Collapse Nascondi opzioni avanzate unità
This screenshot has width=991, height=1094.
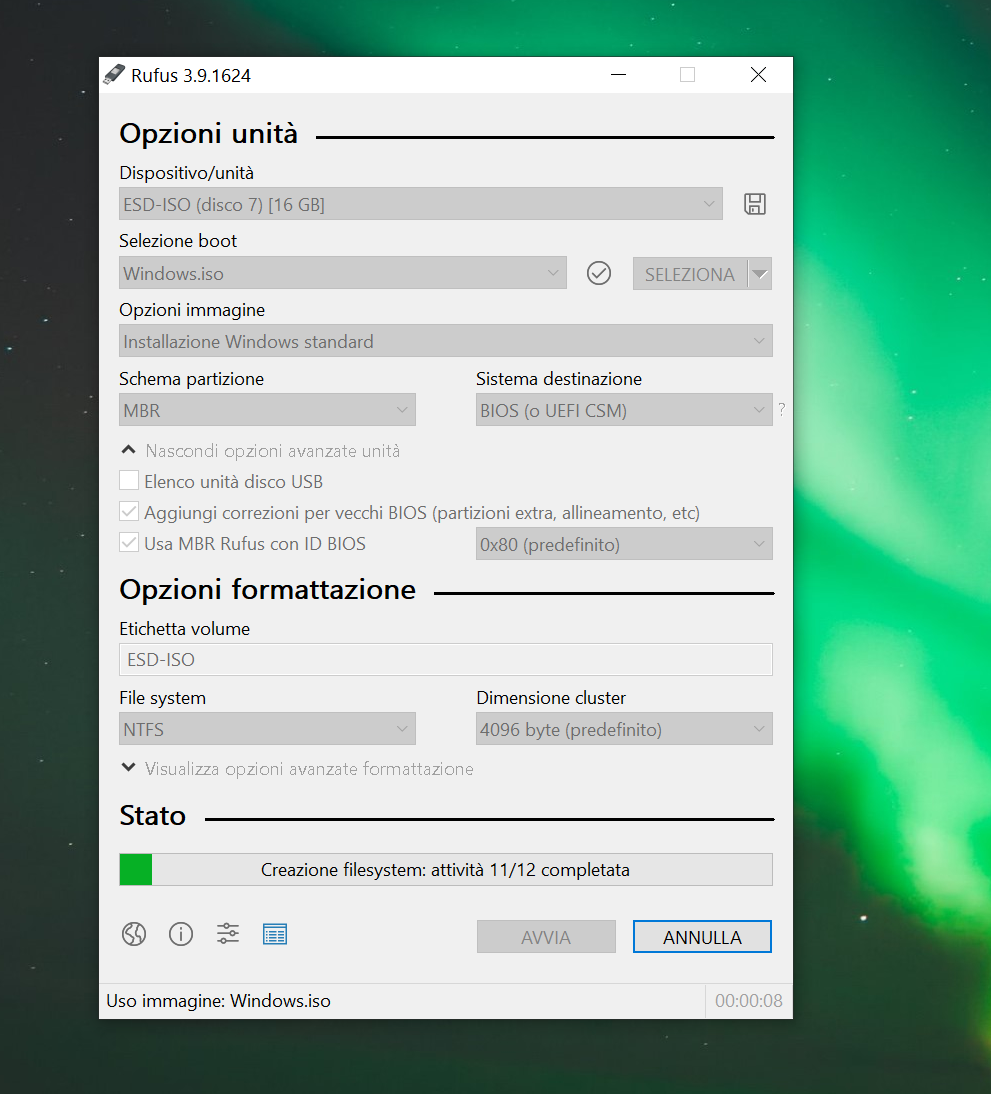tap(260, 451)
